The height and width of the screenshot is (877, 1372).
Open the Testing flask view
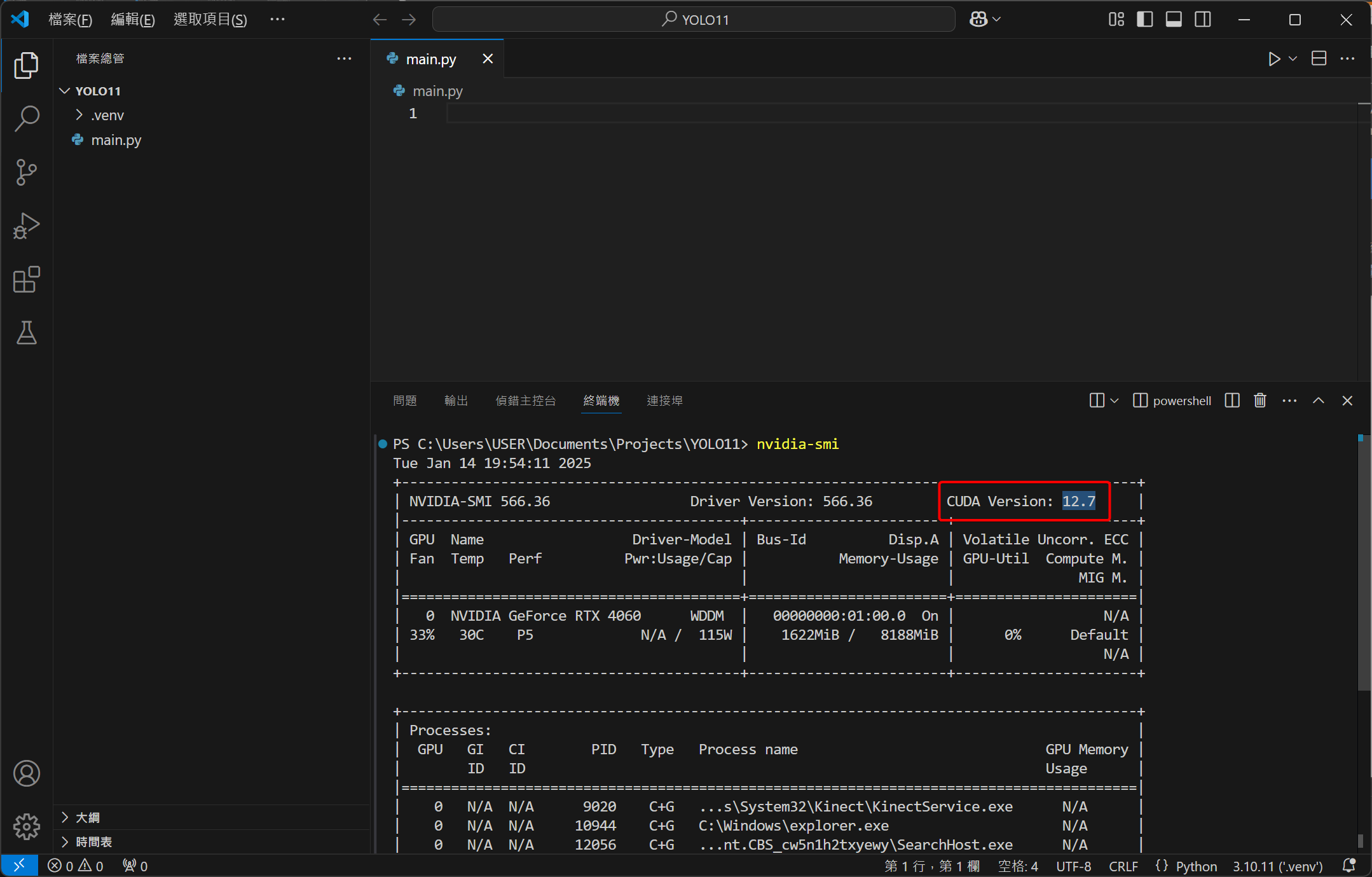tap(27, 333)
